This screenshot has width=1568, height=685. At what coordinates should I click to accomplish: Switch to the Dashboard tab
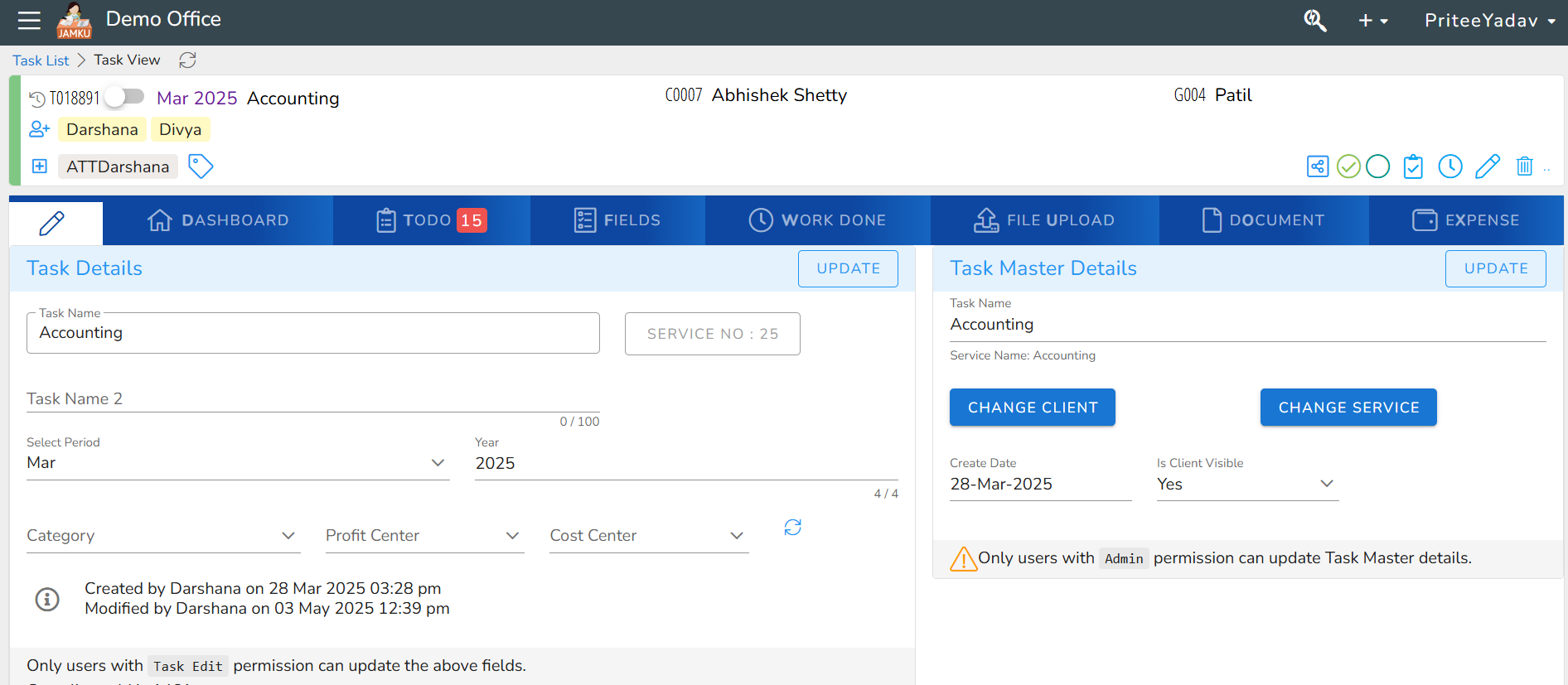218,220
